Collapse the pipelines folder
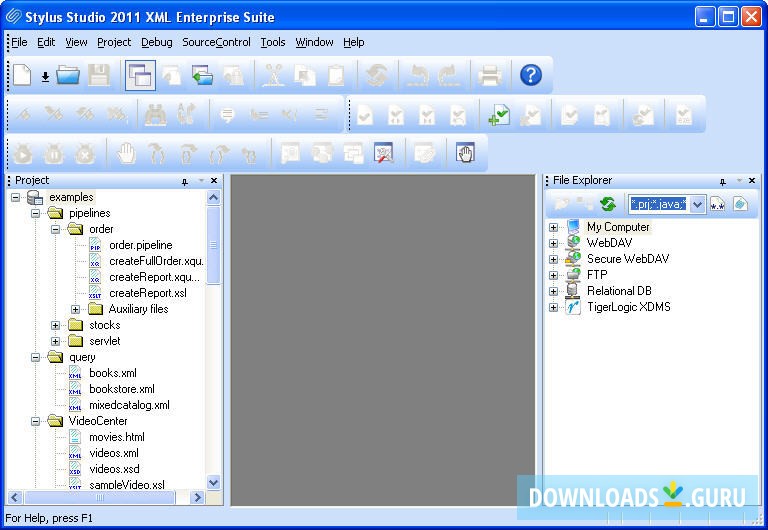 click(x=36, y=214)
